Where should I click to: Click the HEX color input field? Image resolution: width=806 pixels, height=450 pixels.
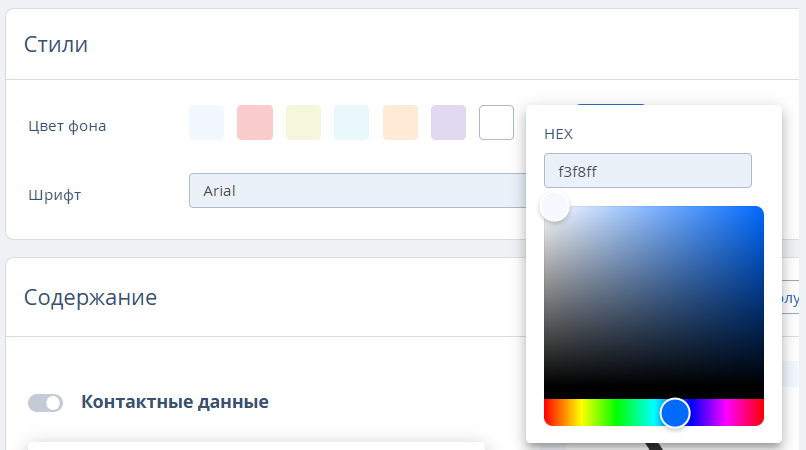[x=647, y=170]
